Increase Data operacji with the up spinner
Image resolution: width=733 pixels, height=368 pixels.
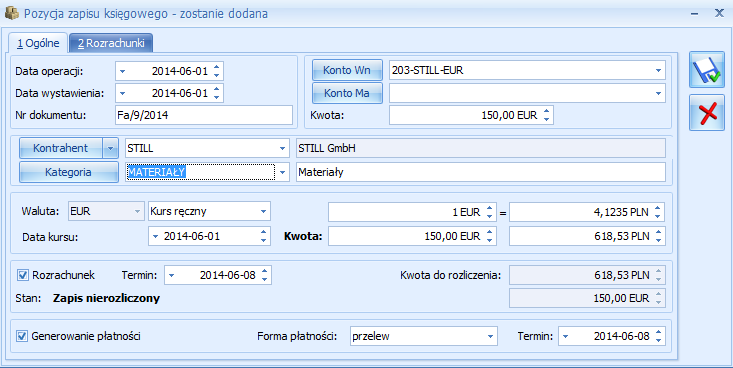(x=216, y=67)
